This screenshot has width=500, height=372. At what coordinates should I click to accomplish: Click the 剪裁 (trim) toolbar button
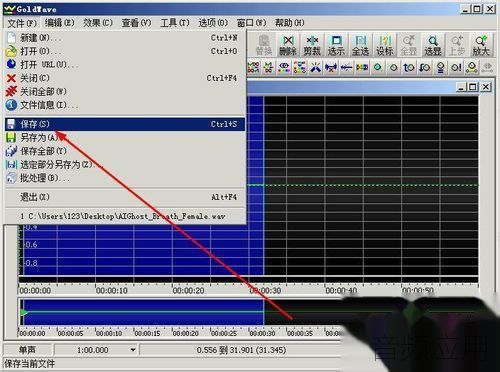(312, 45)
